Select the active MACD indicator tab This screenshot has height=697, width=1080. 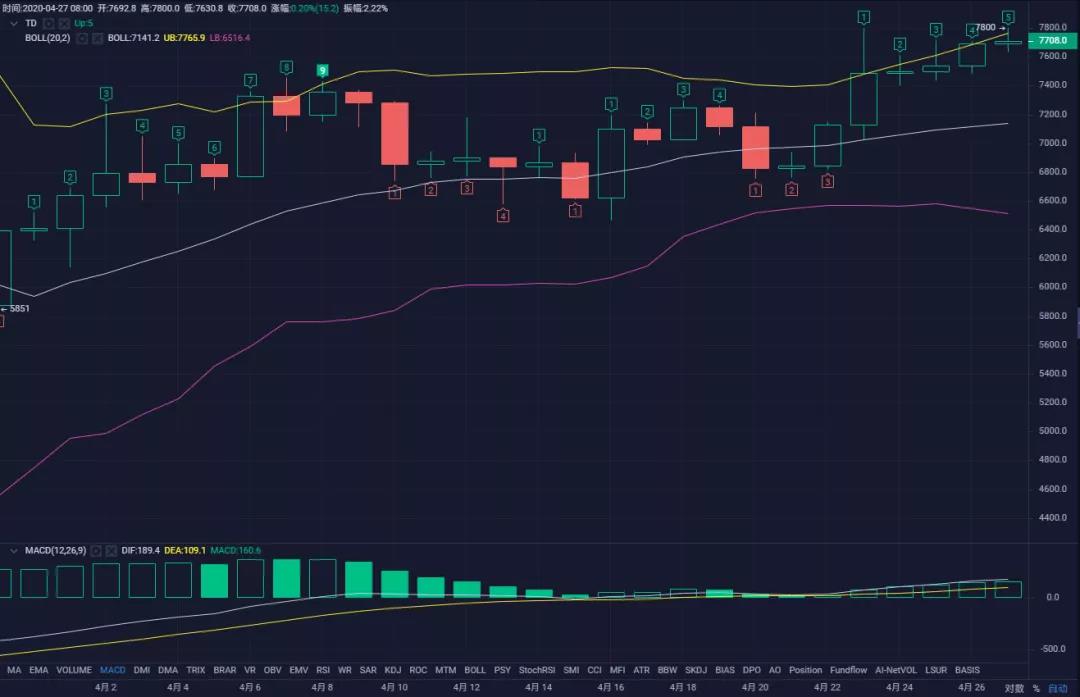[x=113, y=669]
